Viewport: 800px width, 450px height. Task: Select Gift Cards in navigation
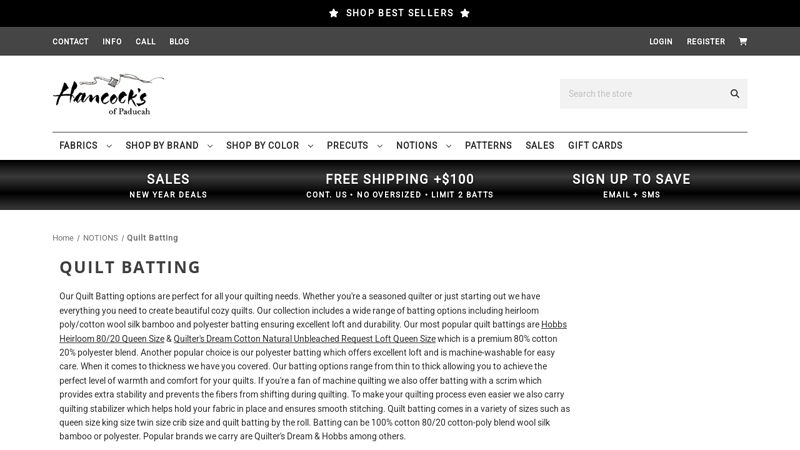click(595, 146)
